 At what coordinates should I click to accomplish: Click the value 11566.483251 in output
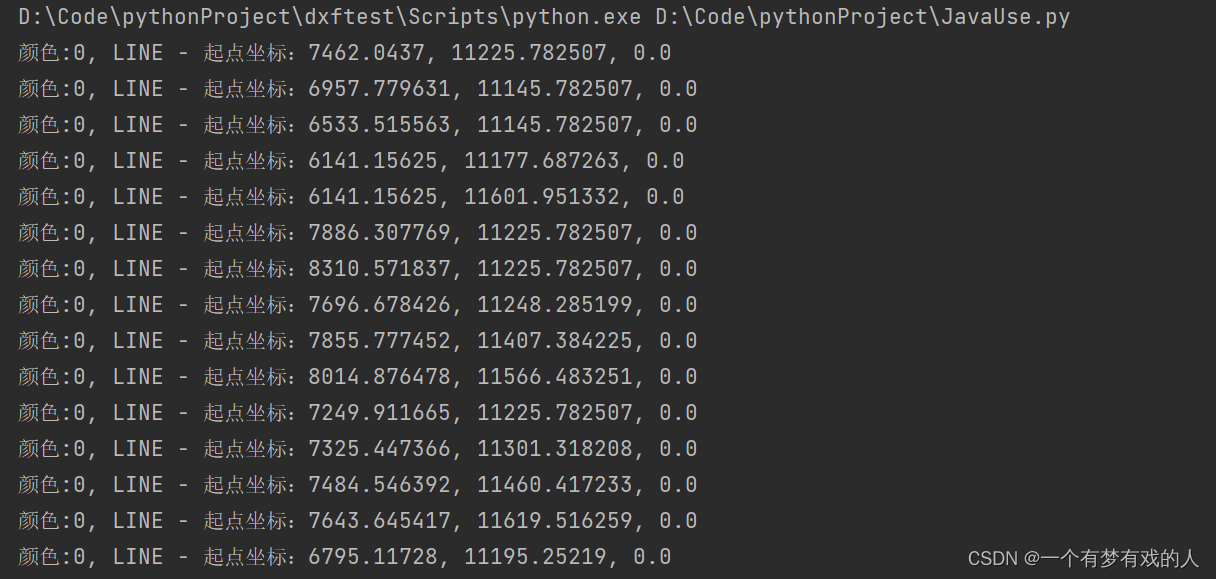pyautogui.click(x=554, y=377)
